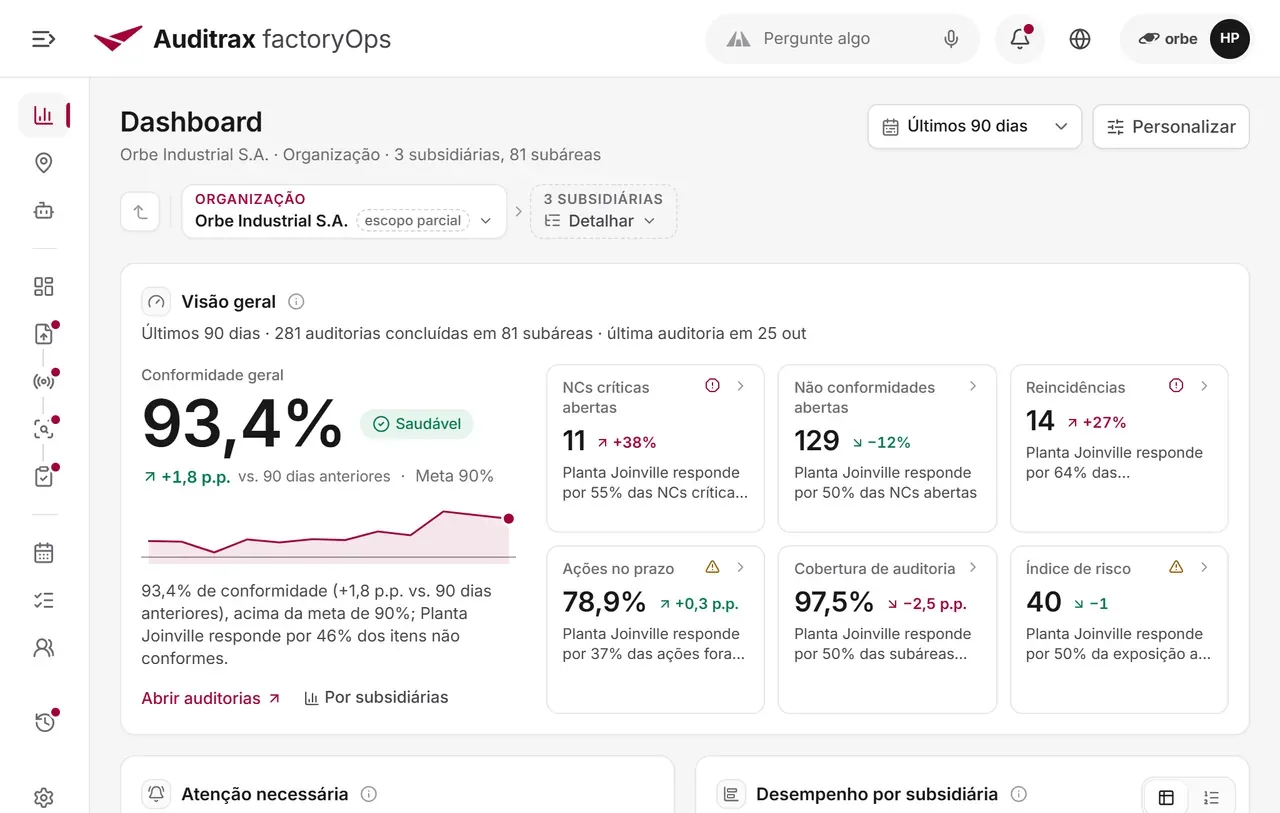
Task: Click warning icon on Índice de risco card
Action: [x=1176, y=567]
